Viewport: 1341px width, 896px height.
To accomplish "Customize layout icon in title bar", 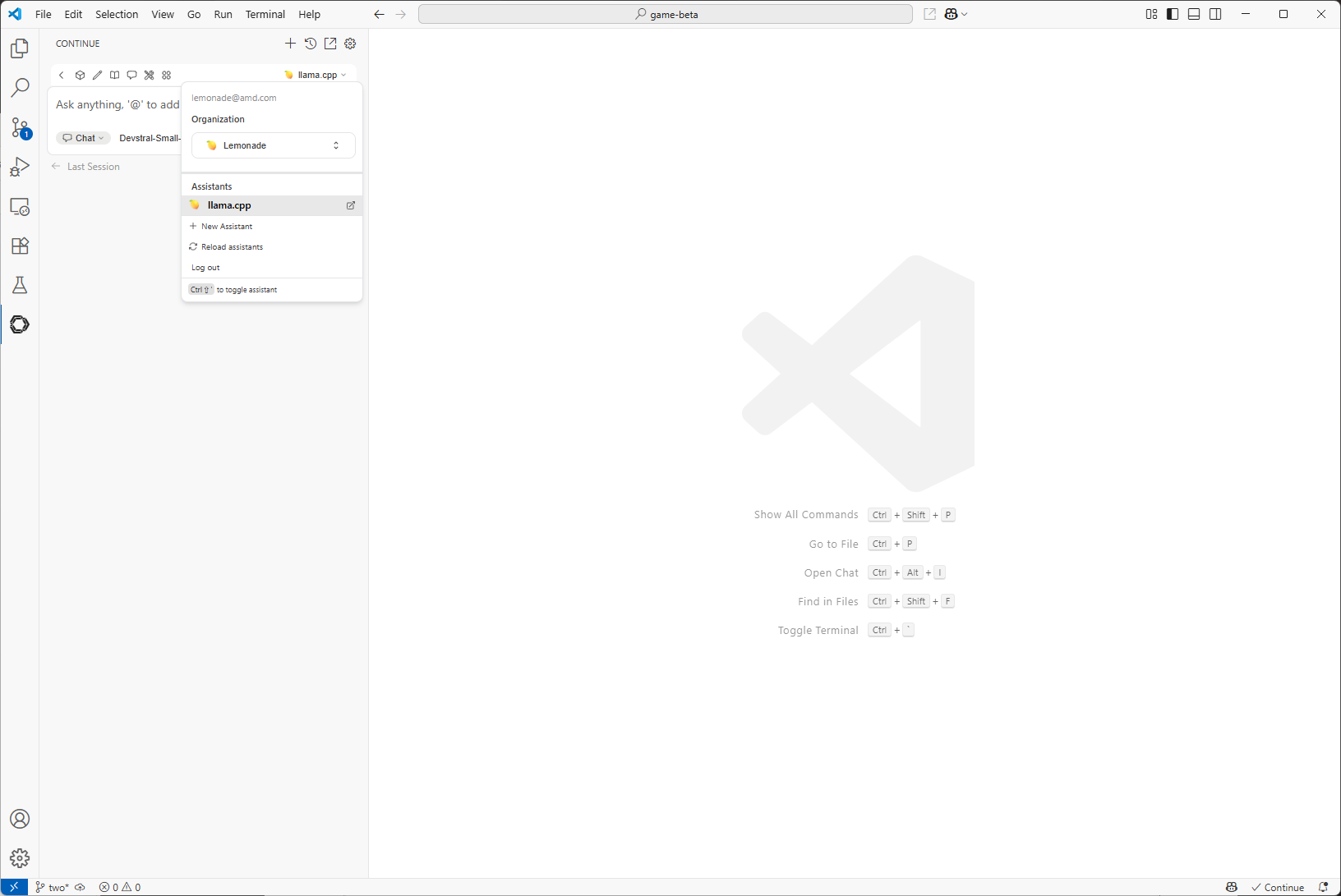I will click(x=1151, y=14).
